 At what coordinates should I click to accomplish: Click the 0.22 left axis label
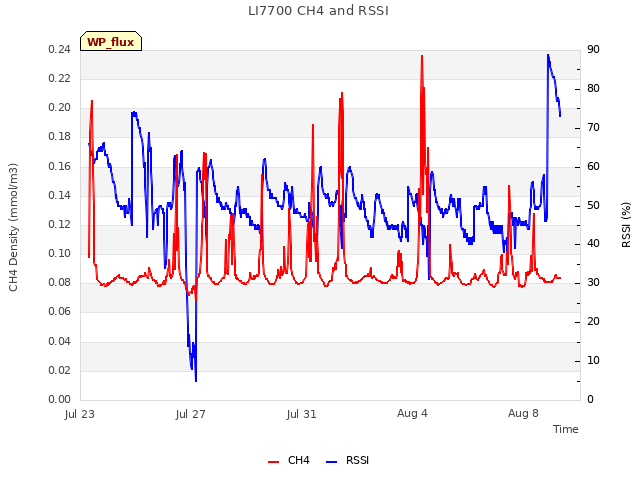60,78
